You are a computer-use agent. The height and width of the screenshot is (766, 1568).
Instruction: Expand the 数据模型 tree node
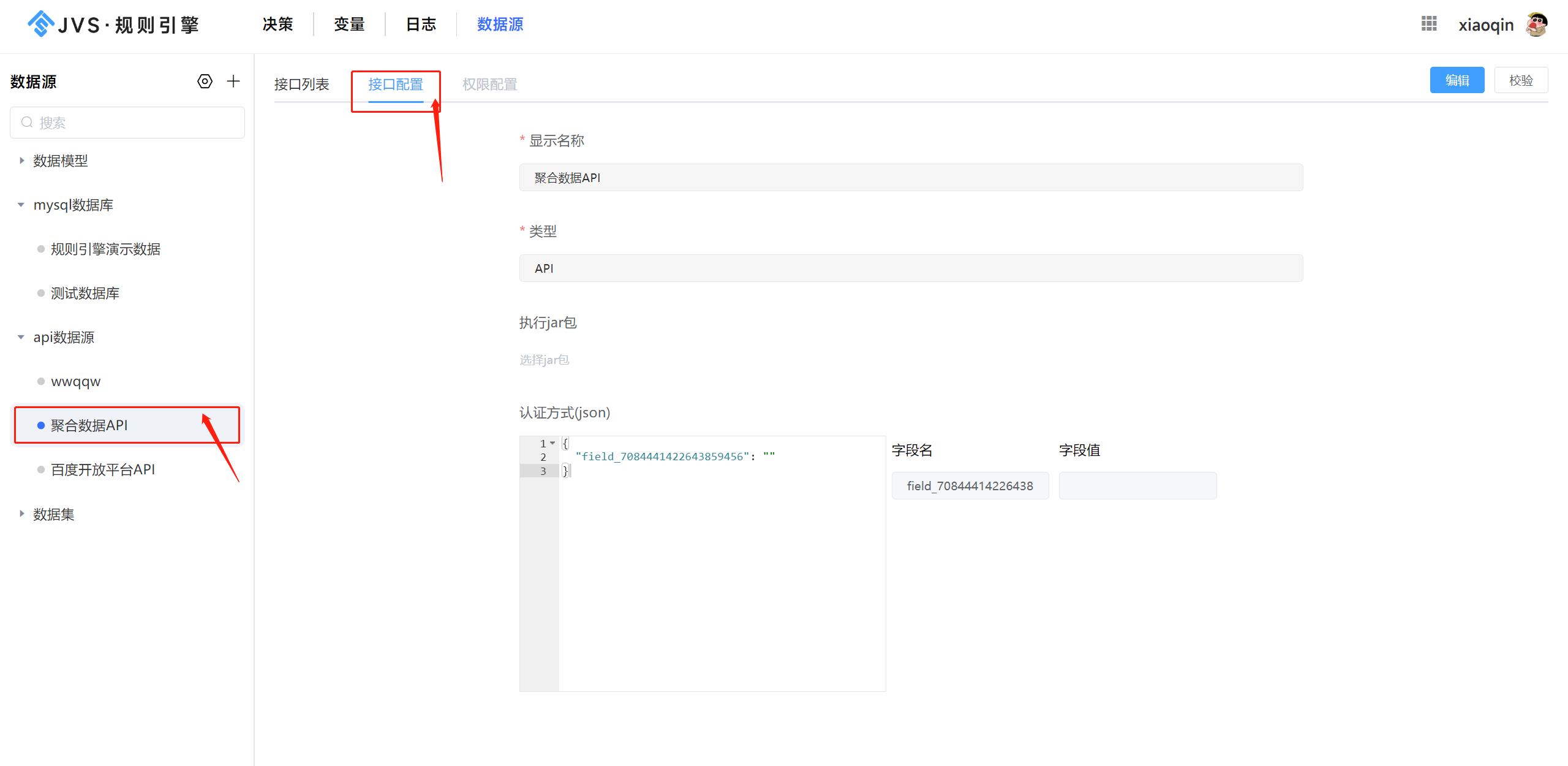point(21,161)
